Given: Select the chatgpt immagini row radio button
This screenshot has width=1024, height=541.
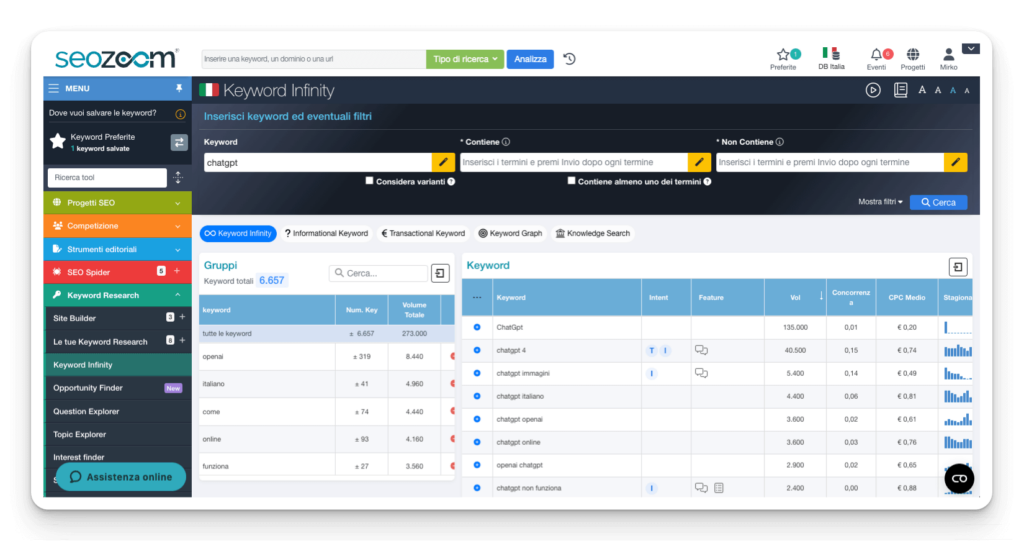Looking at the screenshot, I should [477, 373].
